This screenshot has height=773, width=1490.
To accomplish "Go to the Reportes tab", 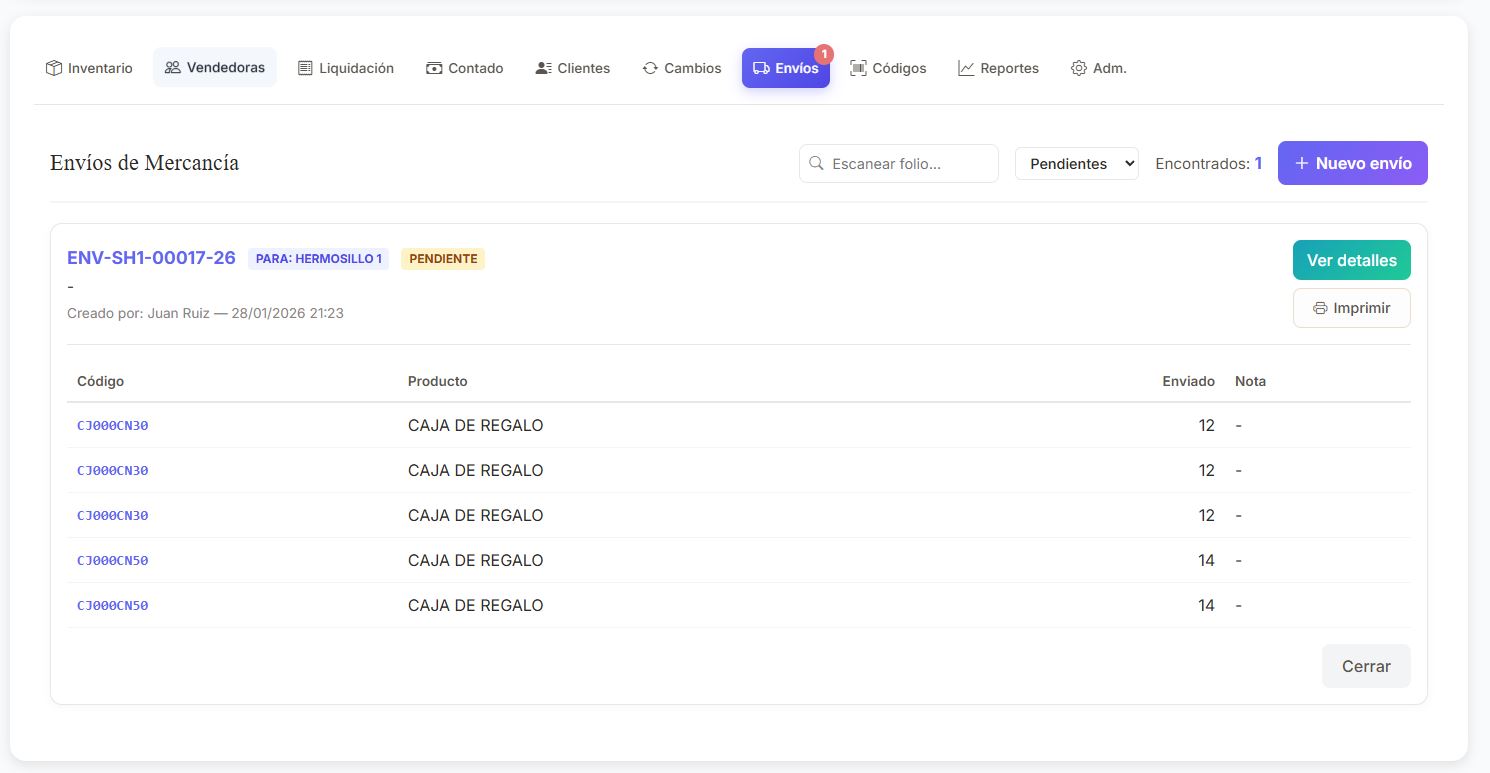I will pyautogui.click(x=998, y=68).
